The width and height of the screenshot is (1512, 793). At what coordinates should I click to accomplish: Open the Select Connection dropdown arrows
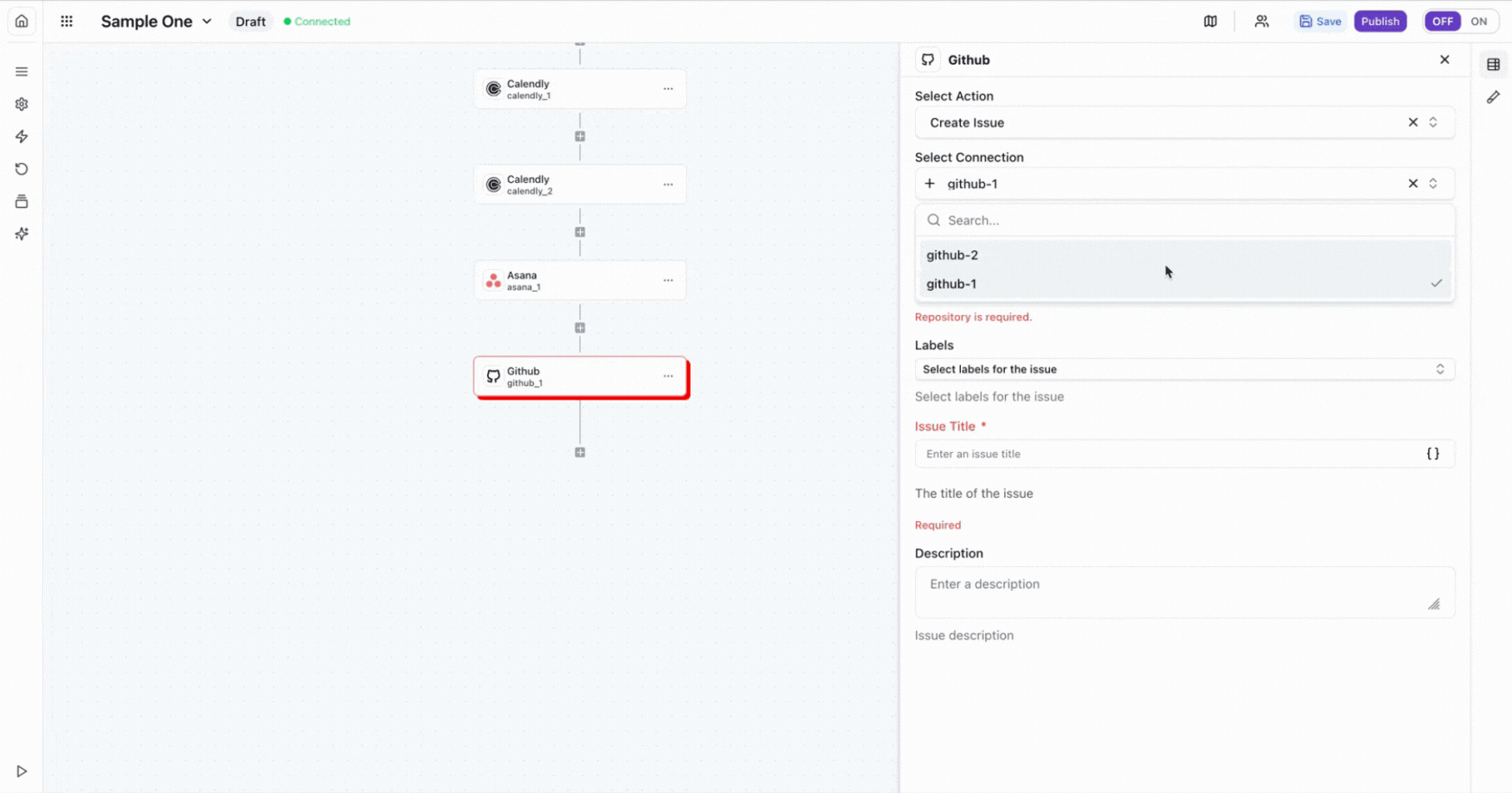pos(1433,184)
